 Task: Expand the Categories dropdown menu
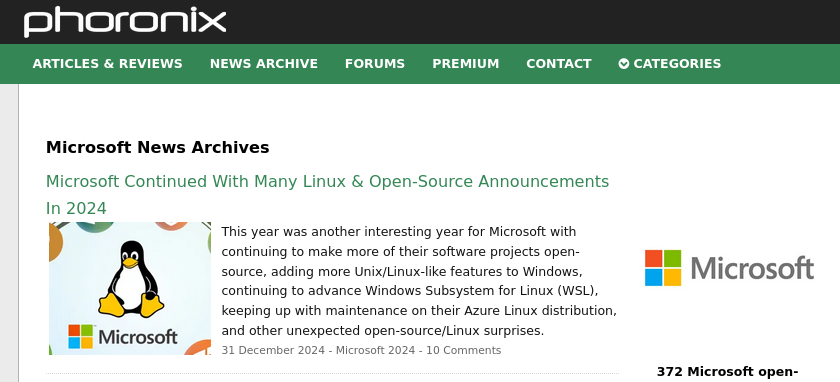point(670,64)
